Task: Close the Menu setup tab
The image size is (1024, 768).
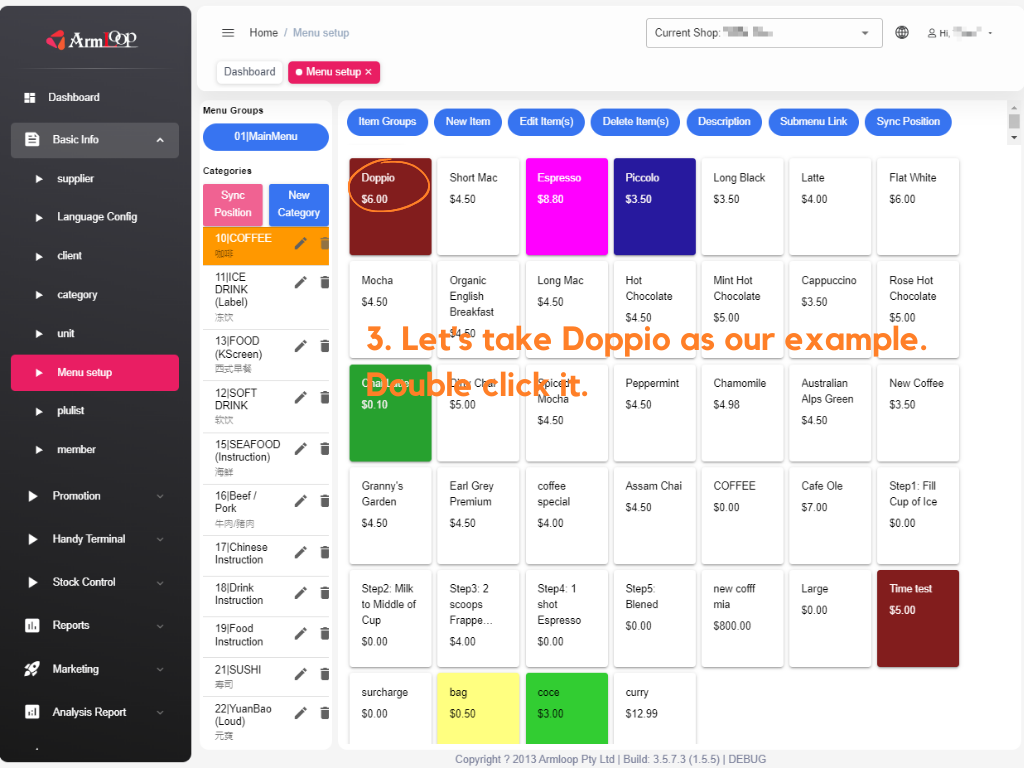Action: tap(368, 72)
